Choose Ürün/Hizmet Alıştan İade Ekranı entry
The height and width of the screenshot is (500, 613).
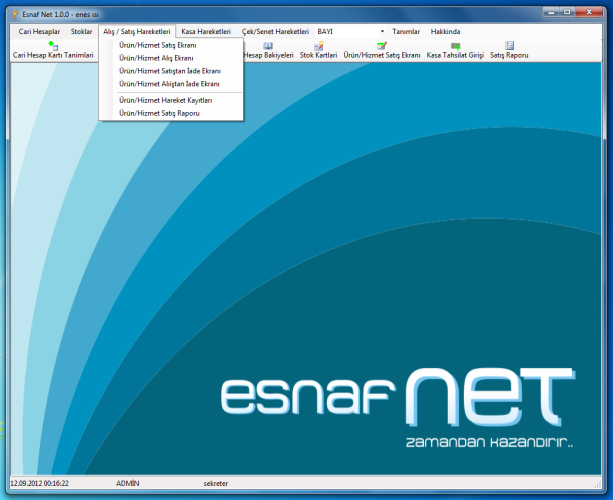(x=171, y=84)
